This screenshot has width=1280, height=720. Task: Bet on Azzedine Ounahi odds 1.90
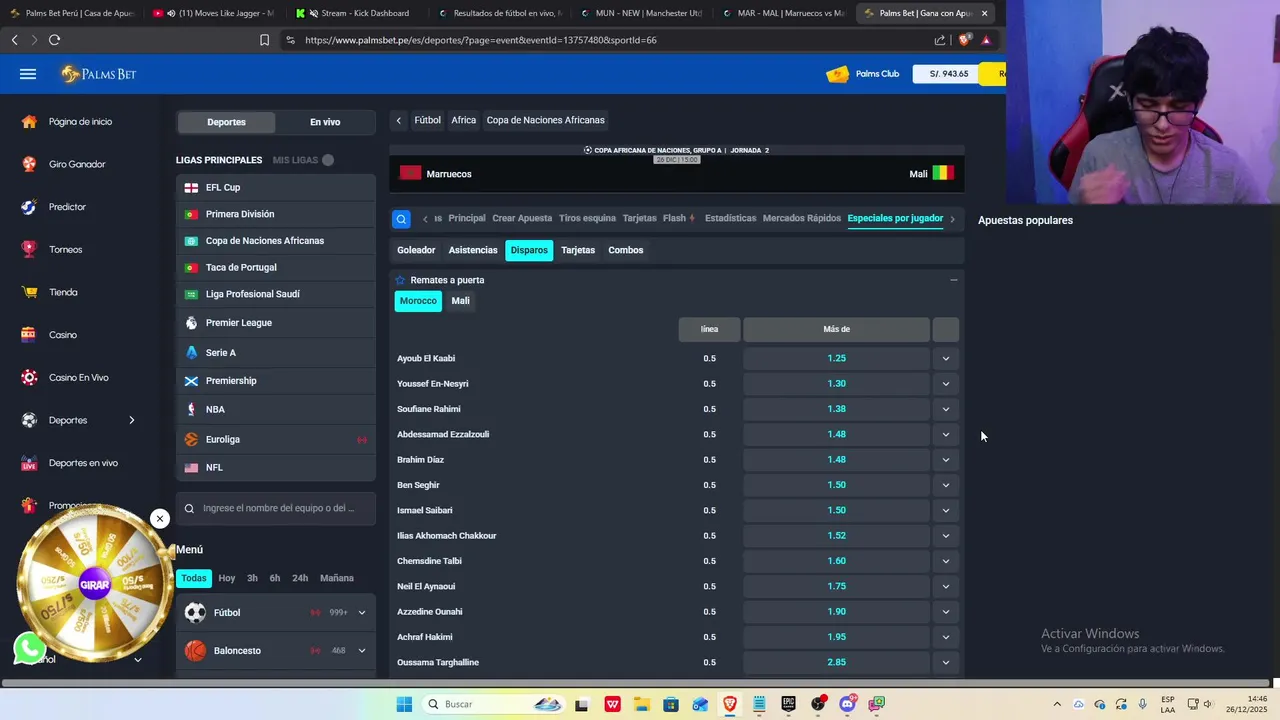(836, 612)
